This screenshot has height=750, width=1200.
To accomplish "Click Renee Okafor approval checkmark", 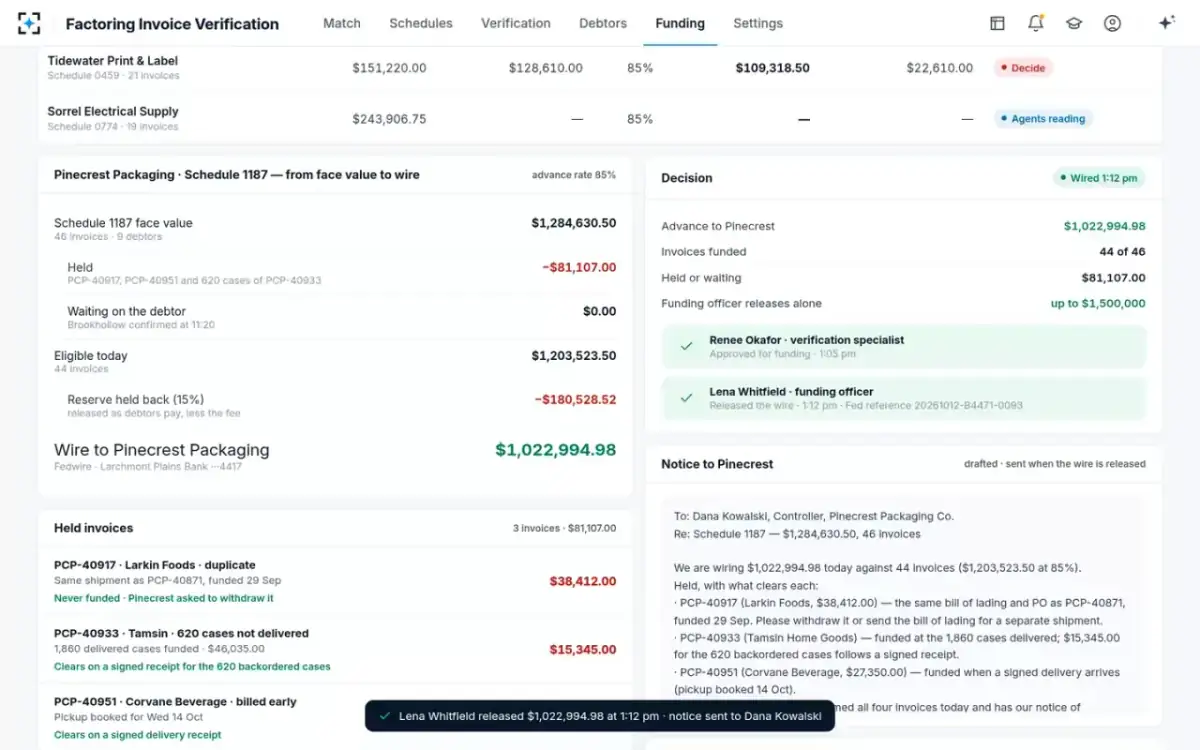I will (686, 346).
